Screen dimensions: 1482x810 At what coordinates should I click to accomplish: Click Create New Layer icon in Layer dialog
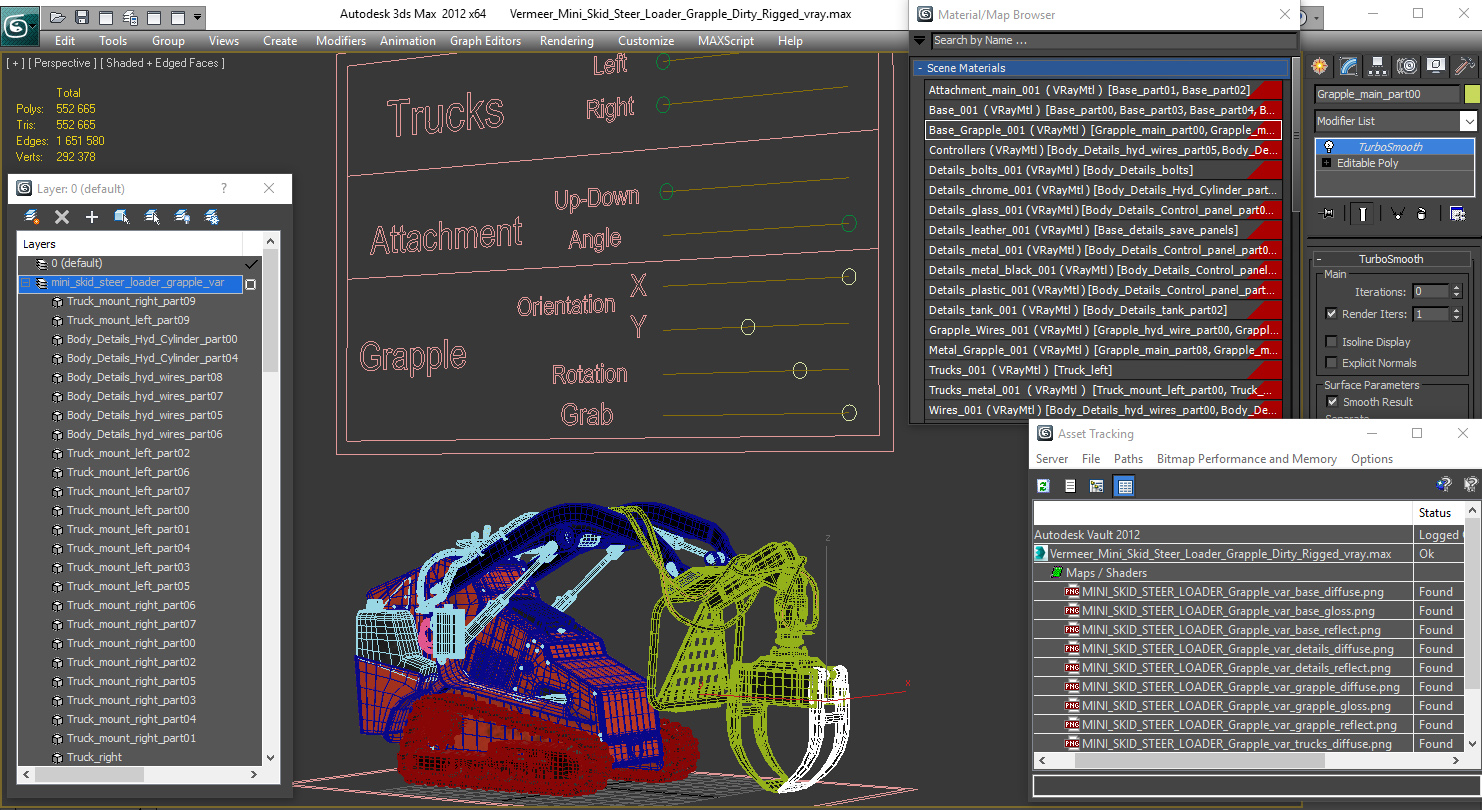tap(32, 216)
